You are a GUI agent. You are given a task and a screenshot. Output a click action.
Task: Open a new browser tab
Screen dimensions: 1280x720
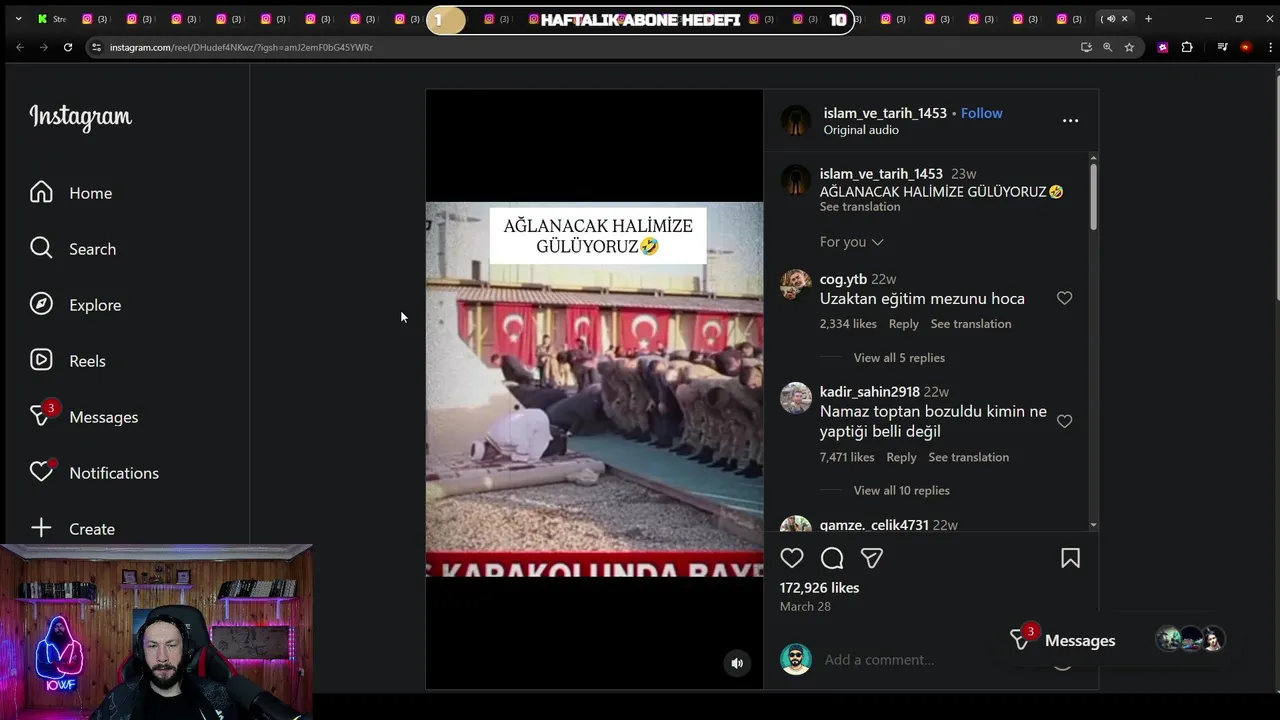[x=1148, y=19]
